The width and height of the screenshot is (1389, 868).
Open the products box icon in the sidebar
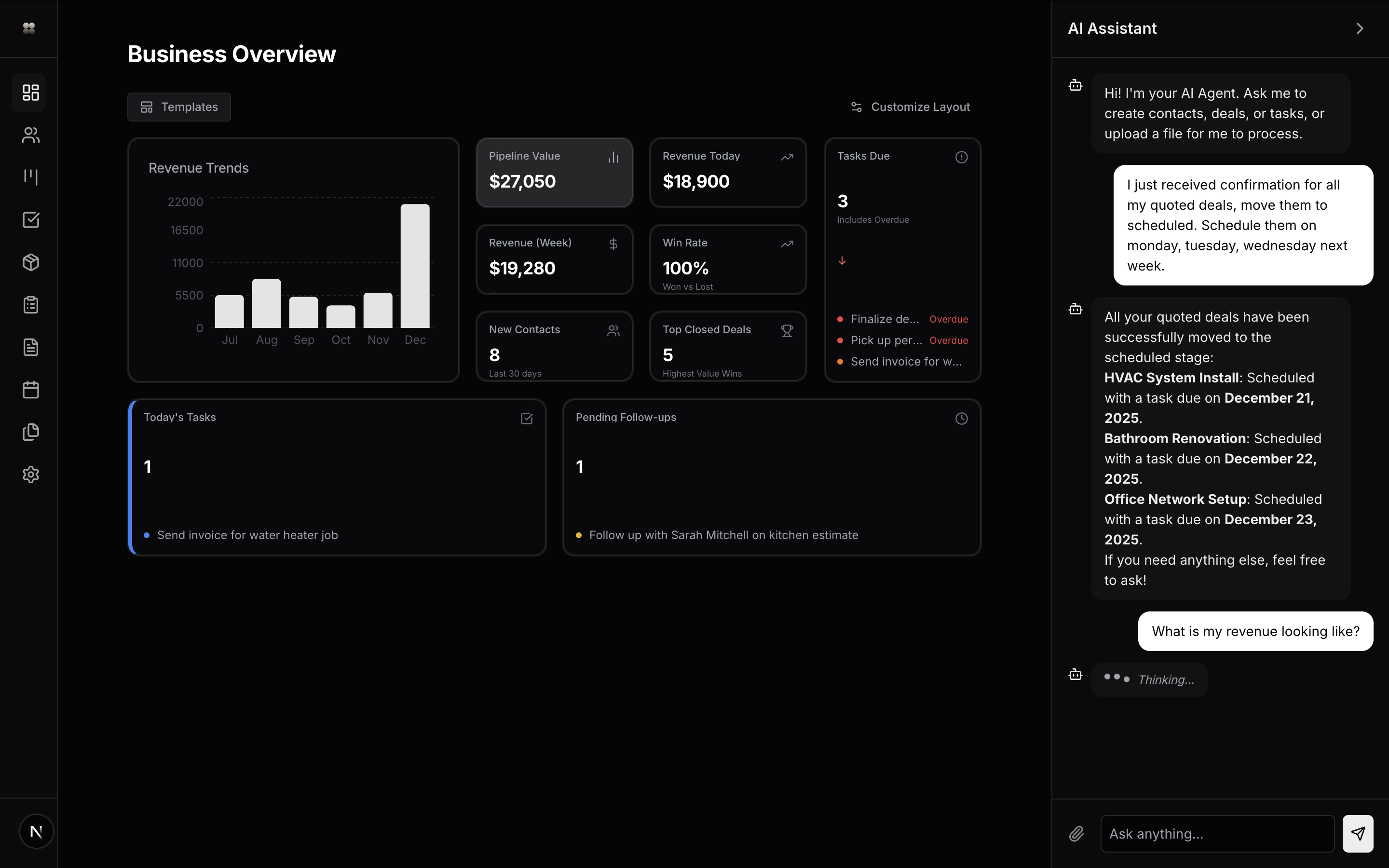pos(30,262)
